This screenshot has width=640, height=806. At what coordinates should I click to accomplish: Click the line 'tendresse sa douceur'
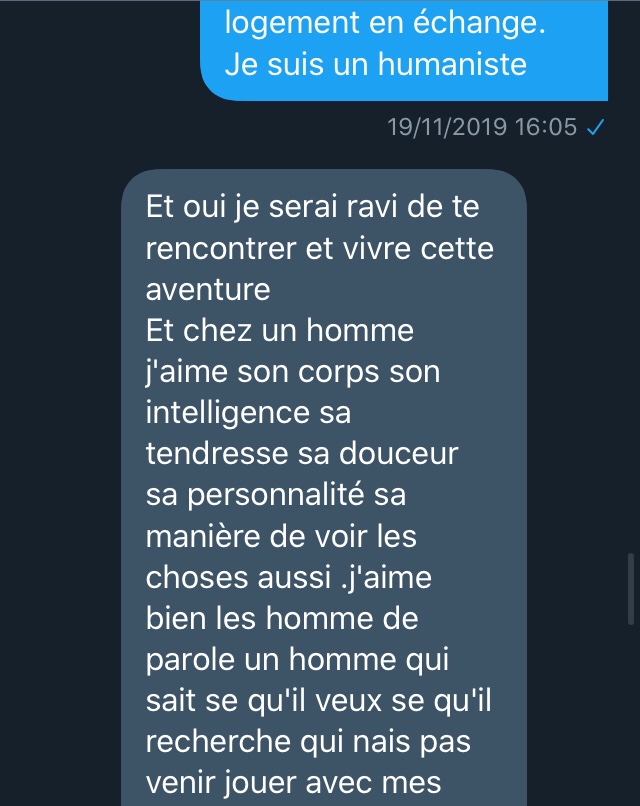tap(302, 453)
